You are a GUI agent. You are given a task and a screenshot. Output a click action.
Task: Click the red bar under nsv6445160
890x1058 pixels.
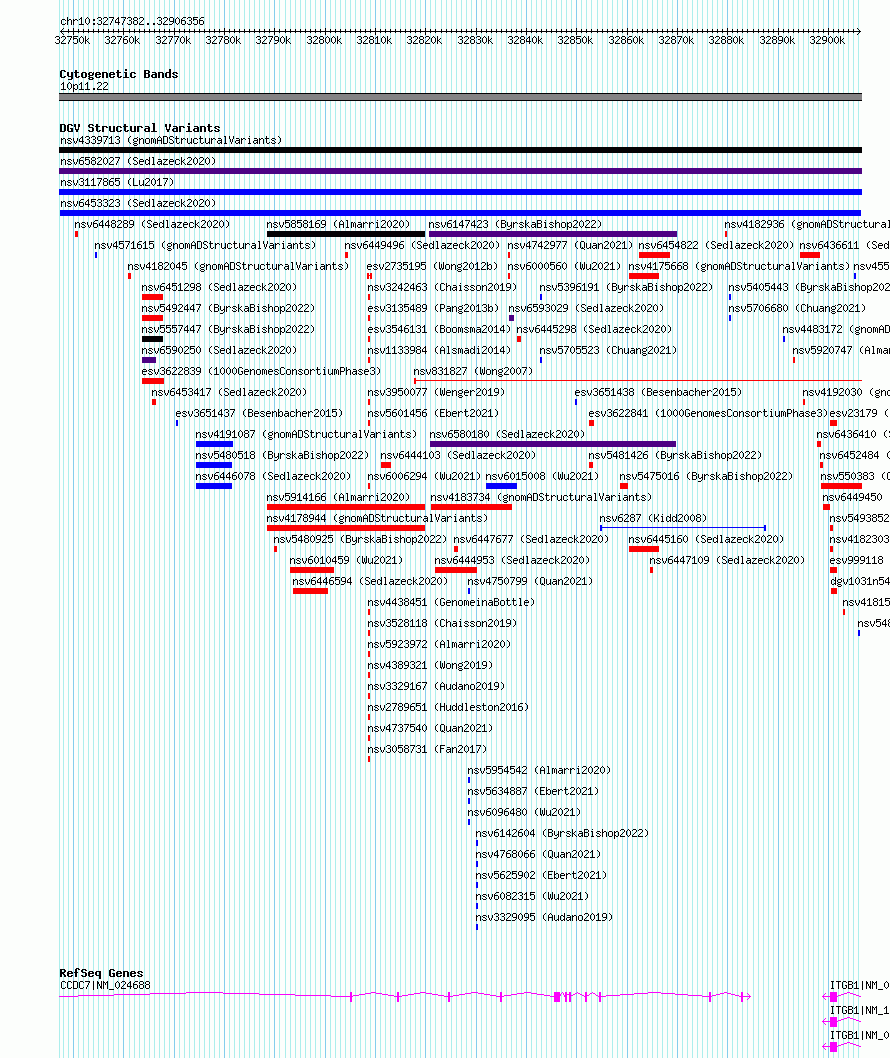(x=644, y=549)
